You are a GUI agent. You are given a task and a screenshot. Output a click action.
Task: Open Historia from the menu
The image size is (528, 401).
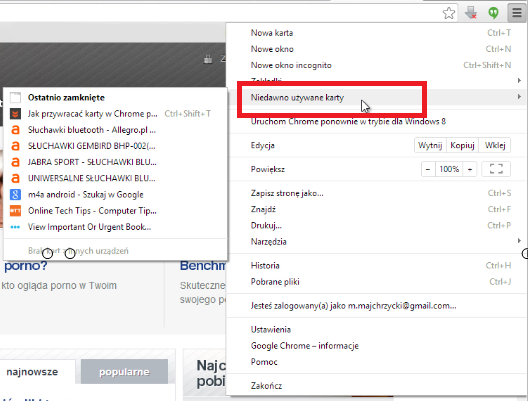375,266
